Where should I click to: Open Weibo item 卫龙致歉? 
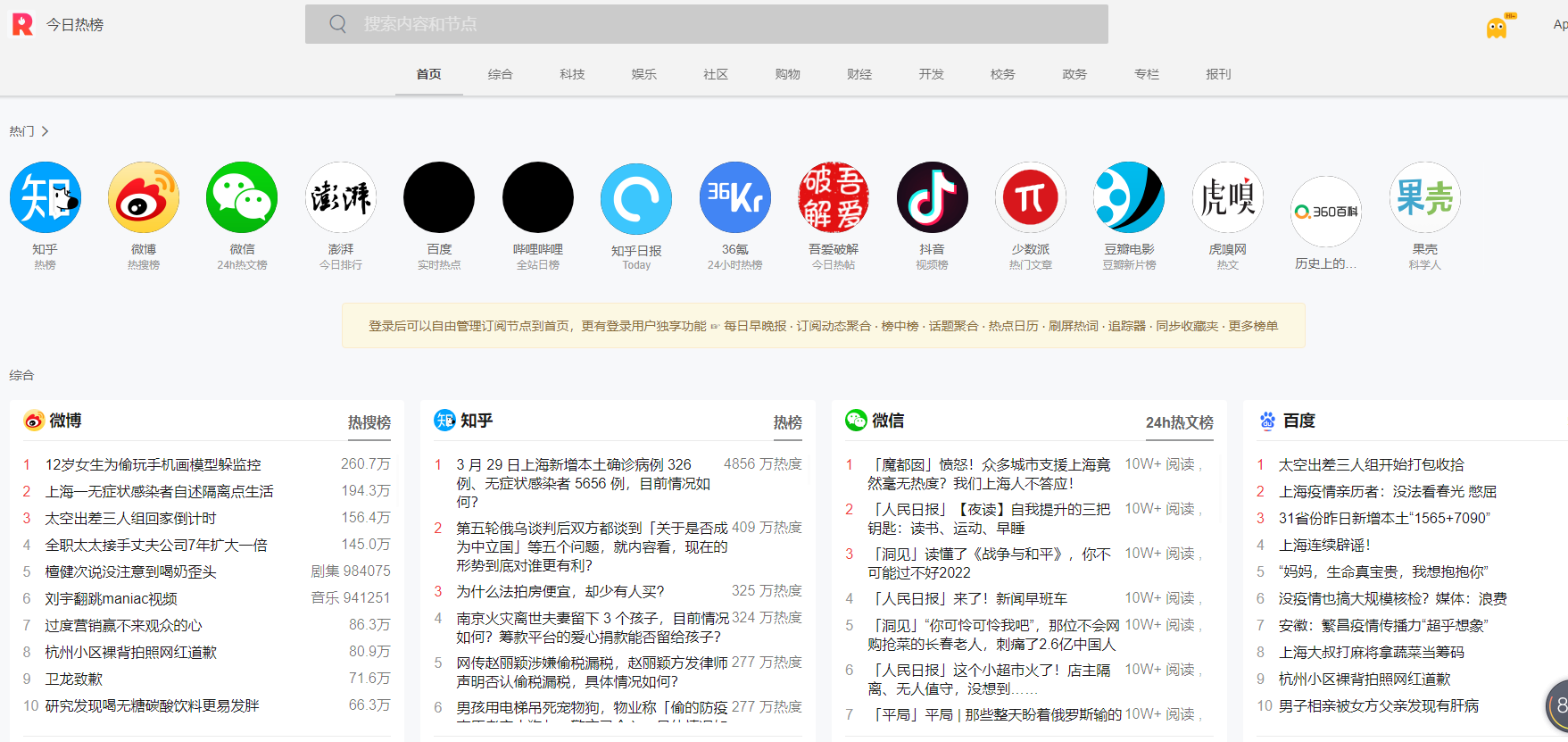[x=74, y=679]
